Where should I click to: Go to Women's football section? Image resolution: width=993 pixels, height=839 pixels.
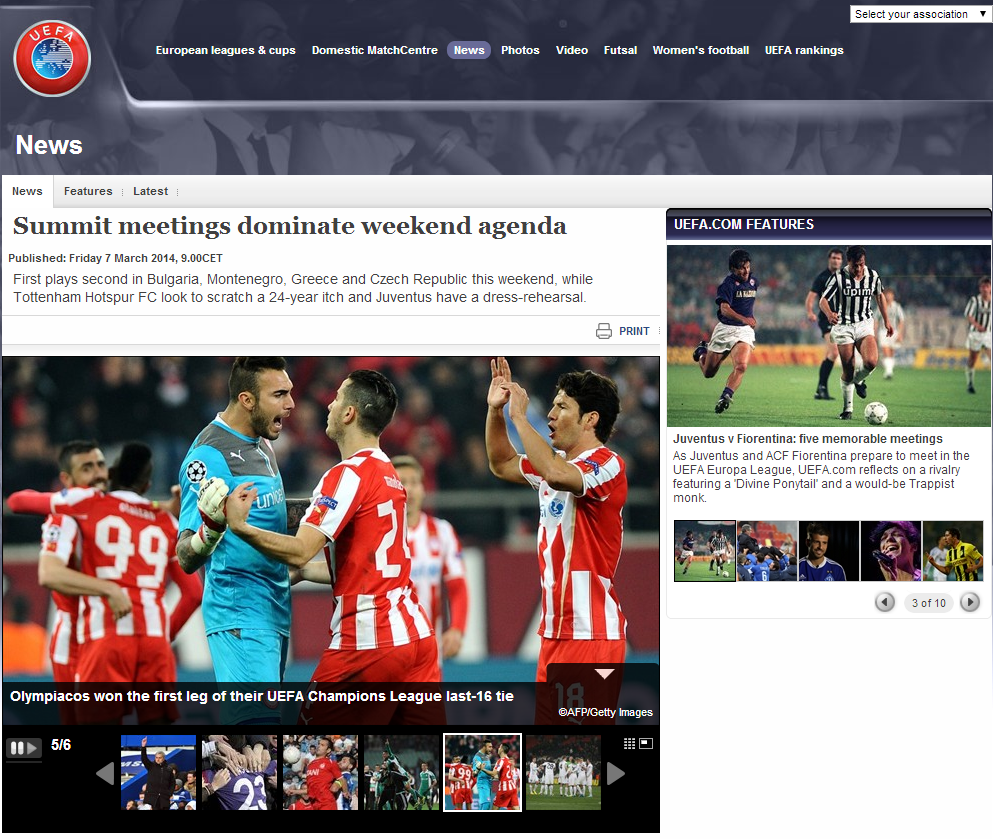tap(700, 50)
